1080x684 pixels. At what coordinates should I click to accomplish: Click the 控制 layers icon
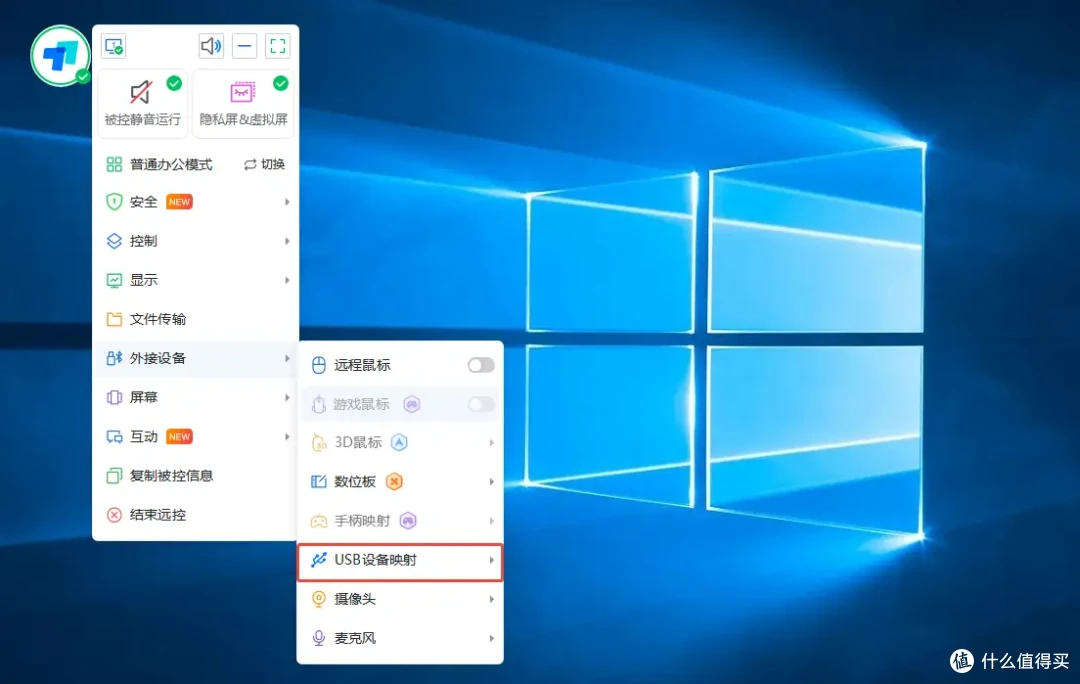tap(114, 241)
